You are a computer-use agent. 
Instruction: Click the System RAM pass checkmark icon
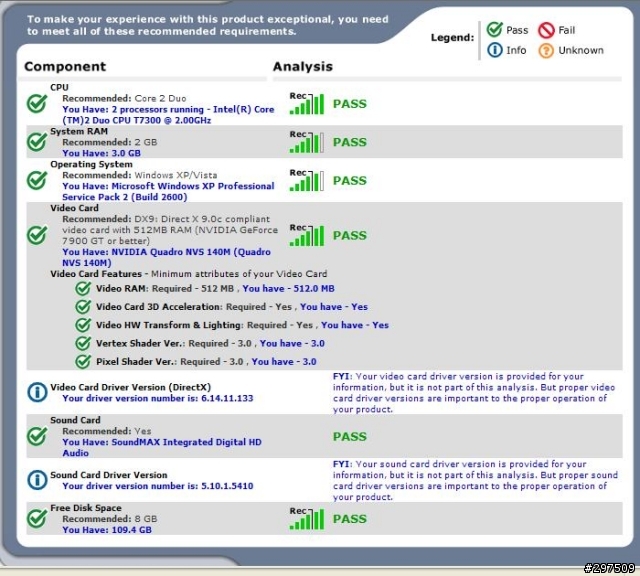(37, 142)
